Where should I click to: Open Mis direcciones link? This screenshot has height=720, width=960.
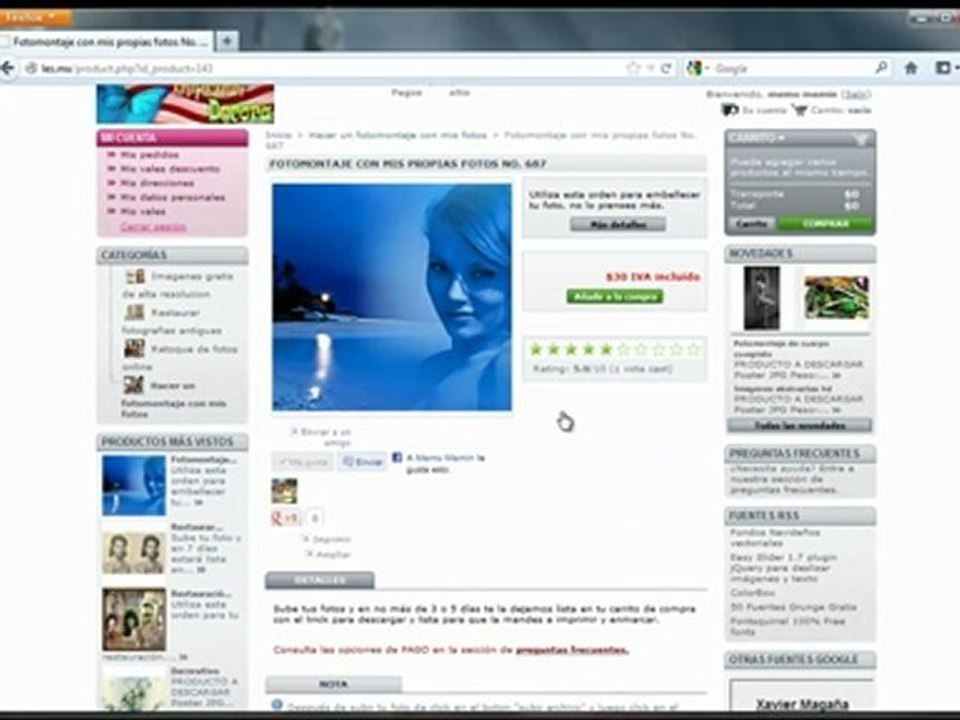[157, 183]
